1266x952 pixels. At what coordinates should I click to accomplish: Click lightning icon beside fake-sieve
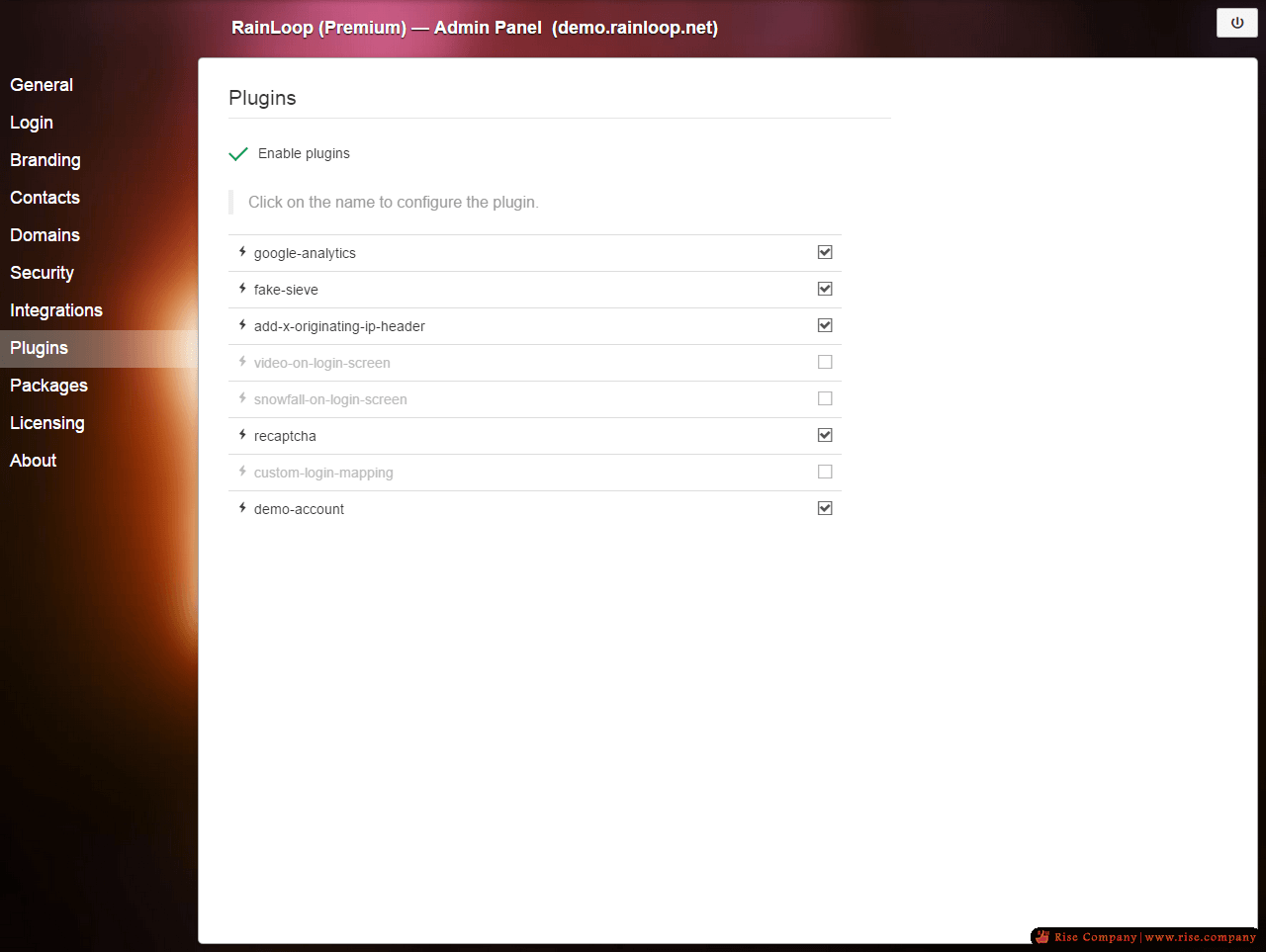pyautogui.click(x=242, y=289)
